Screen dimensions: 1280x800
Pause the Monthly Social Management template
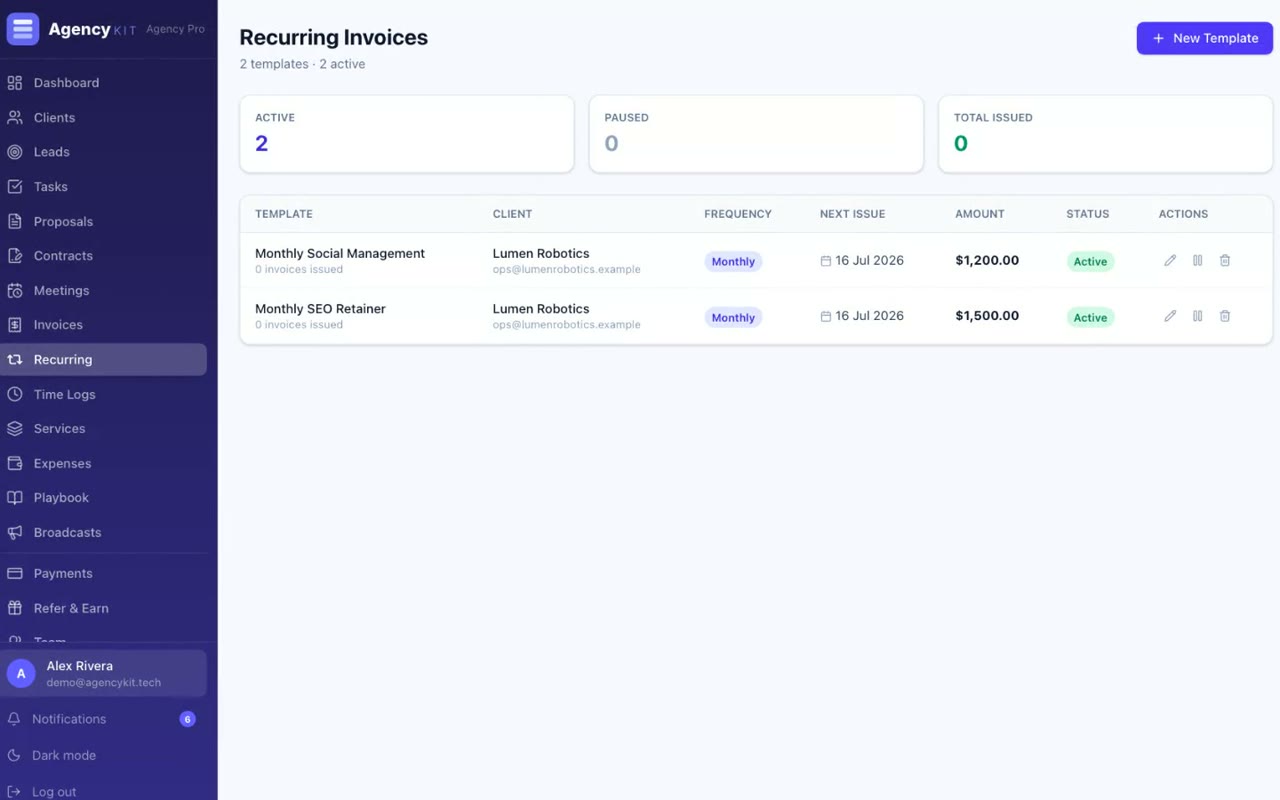coord(1197,261)
